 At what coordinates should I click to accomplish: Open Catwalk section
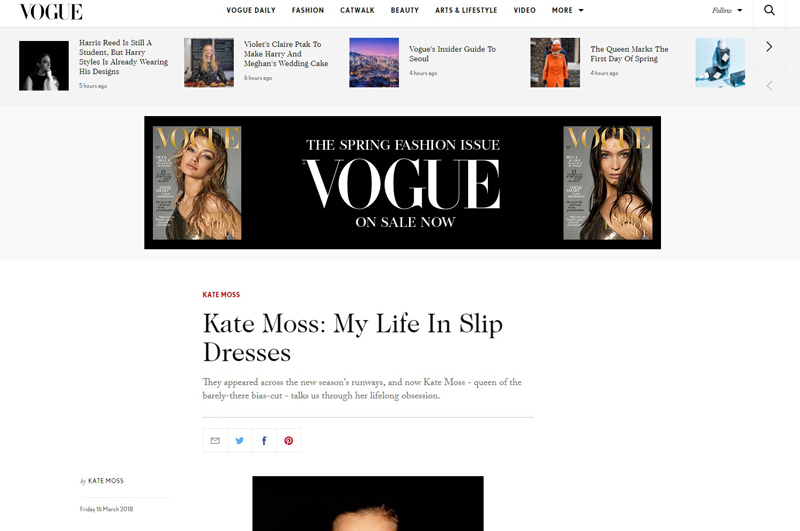(x=357, y=10)
